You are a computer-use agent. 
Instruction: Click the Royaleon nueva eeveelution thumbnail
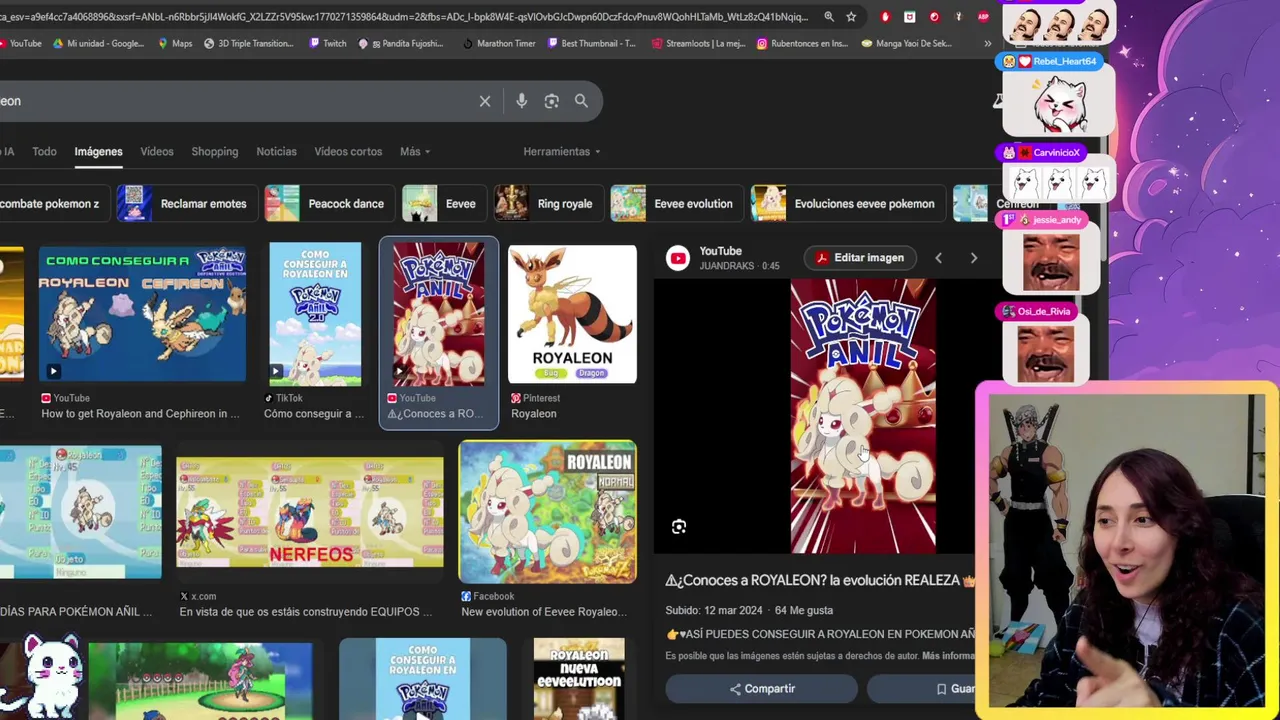coord(579,679)
